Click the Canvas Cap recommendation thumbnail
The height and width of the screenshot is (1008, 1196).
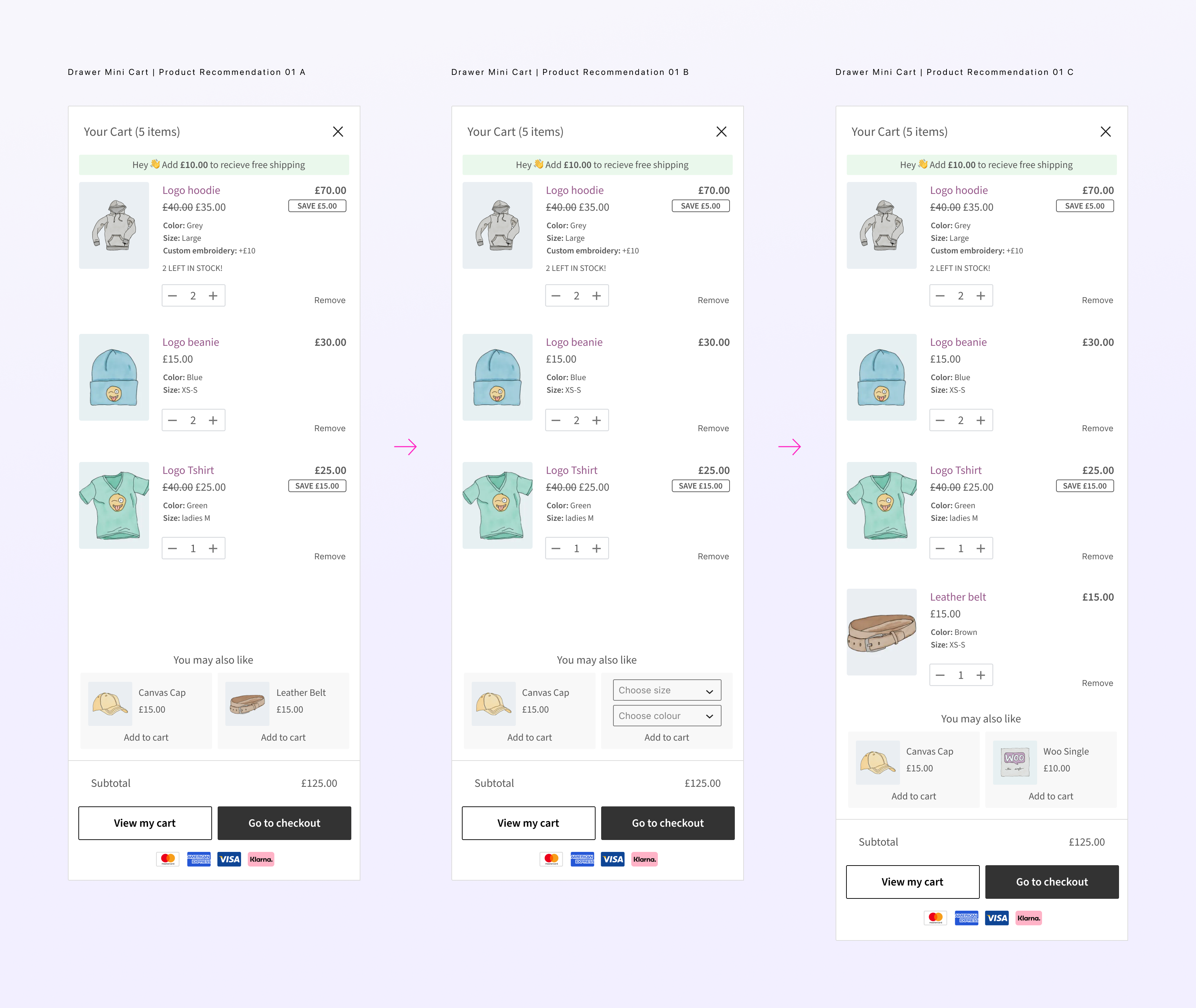[110, 703]
